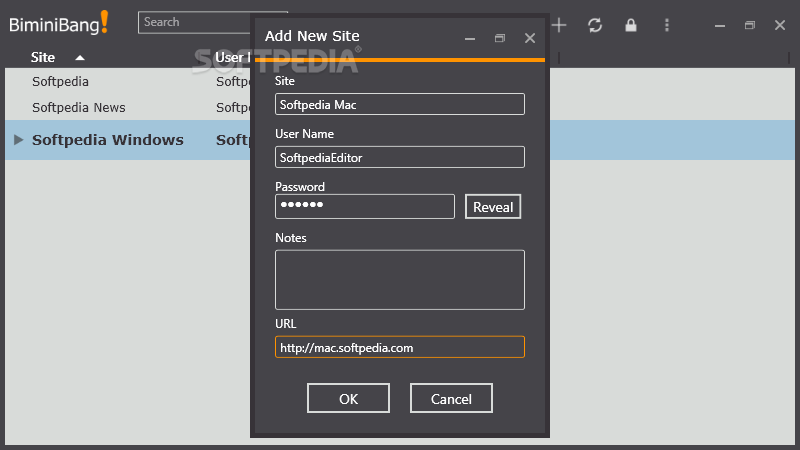
Task: Click the refresh sync icon
Action: [595, 25]
